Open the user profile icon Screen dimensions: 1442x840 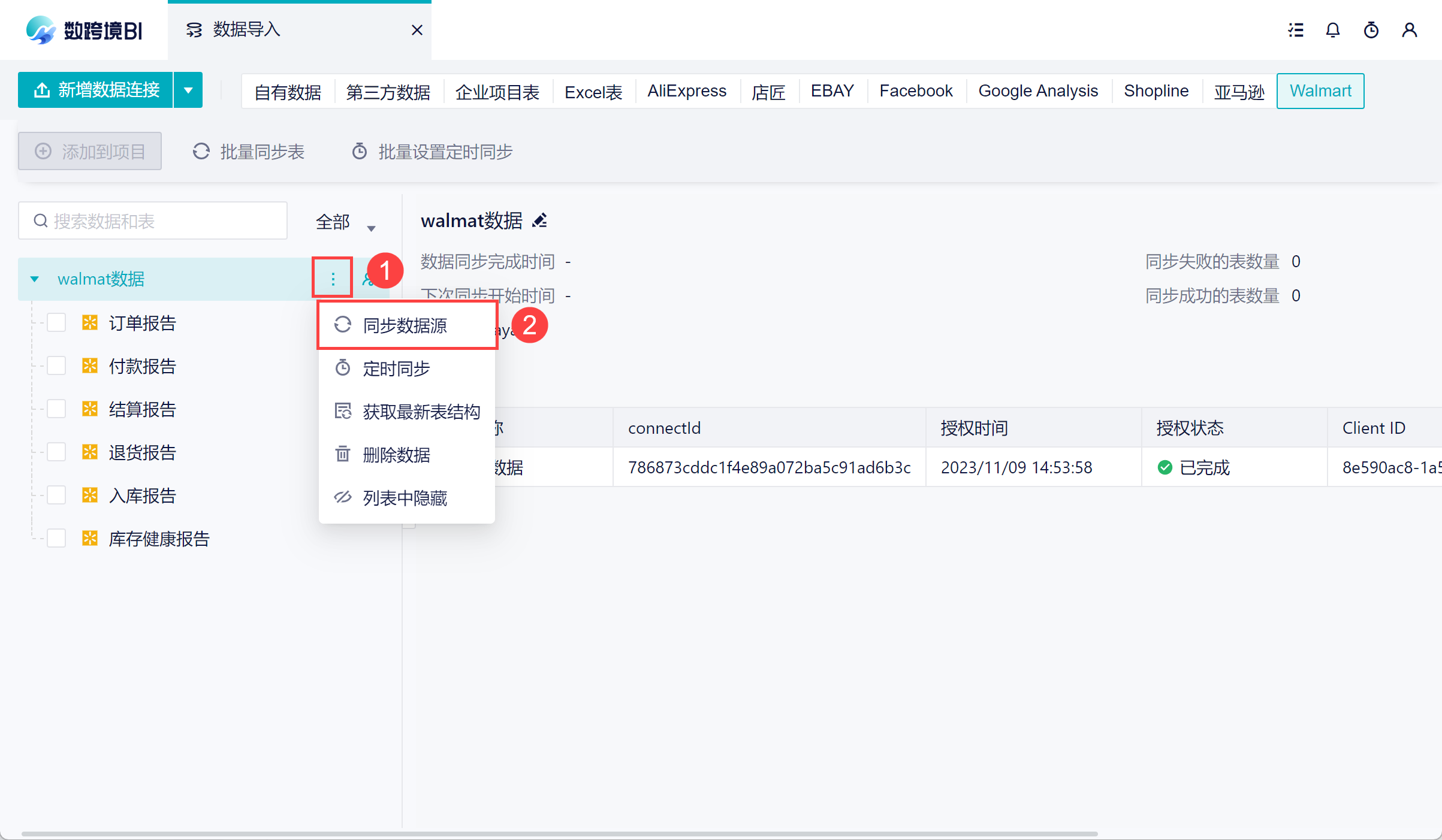click(1410, 30)
